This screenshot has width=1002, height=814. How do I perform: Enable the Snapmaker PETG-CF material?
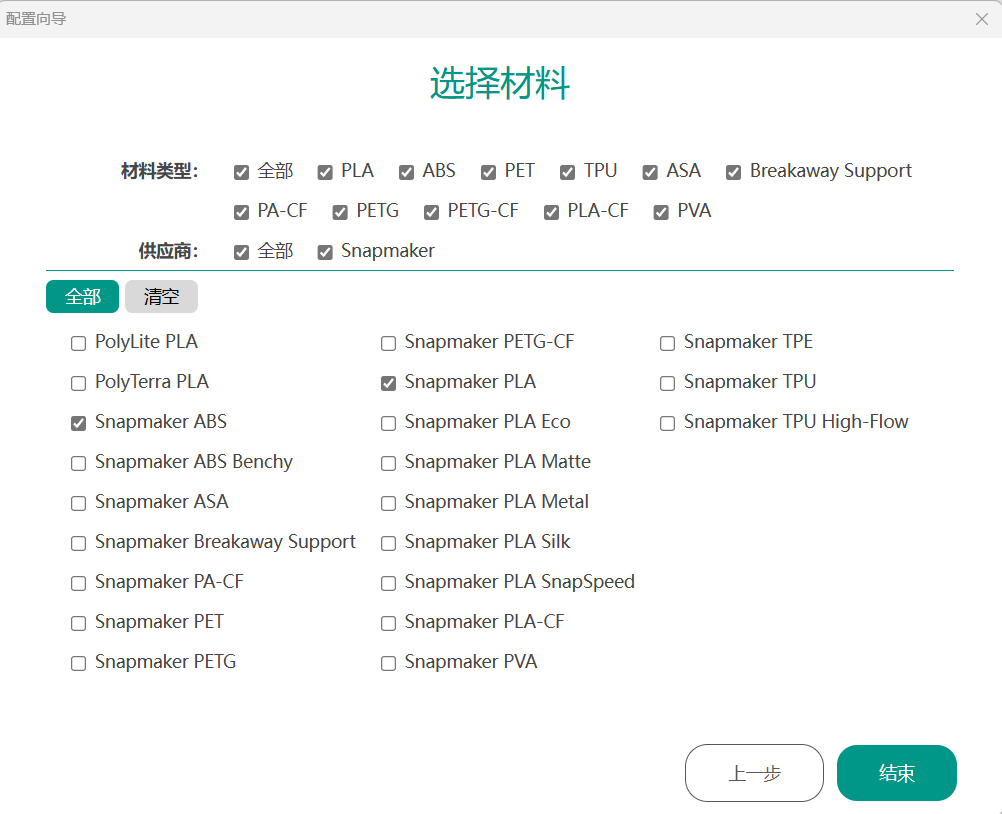click(389, 344)
